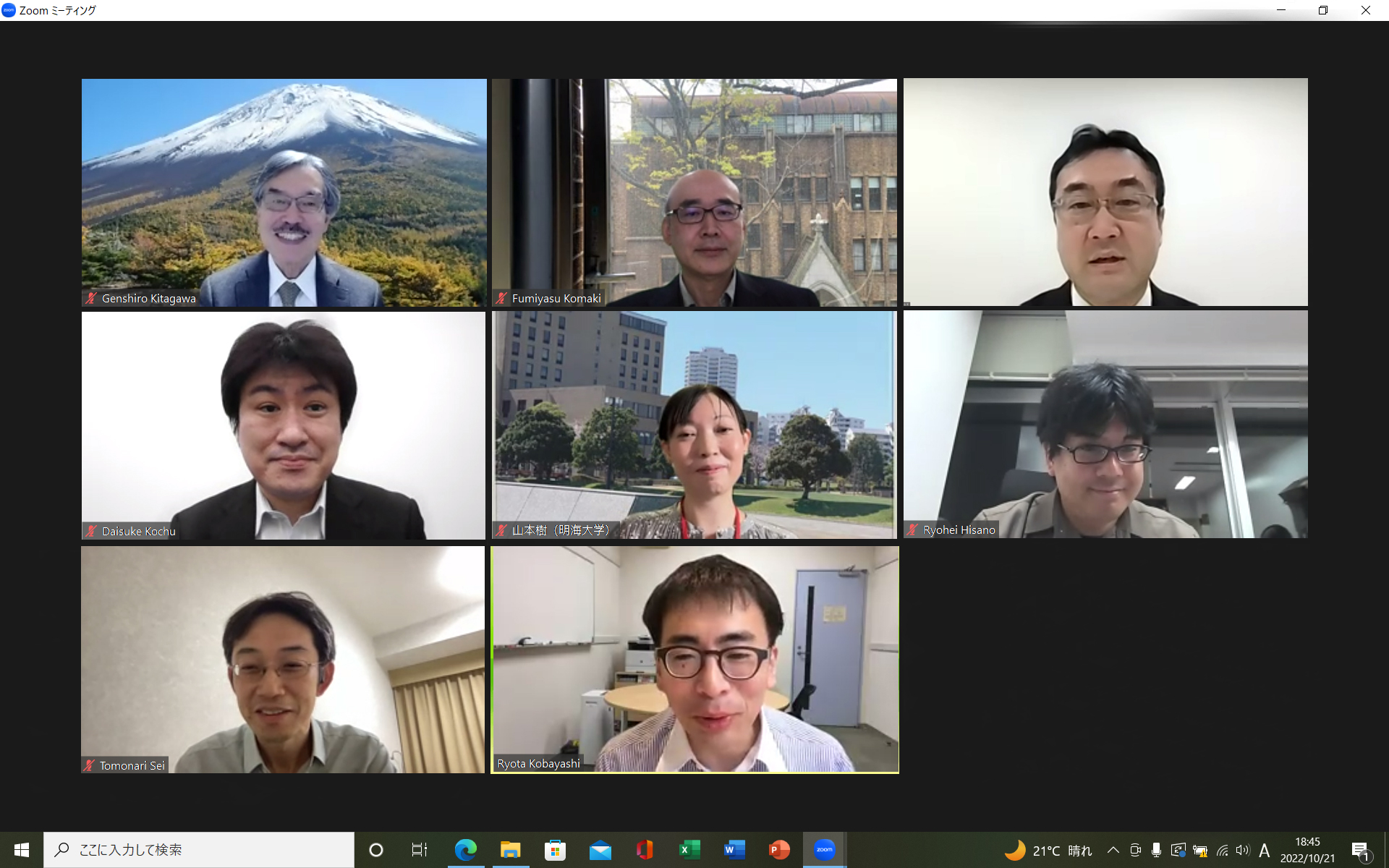Open Word from the taskbar
1389x868 pixels.
(x=734, y=850)
